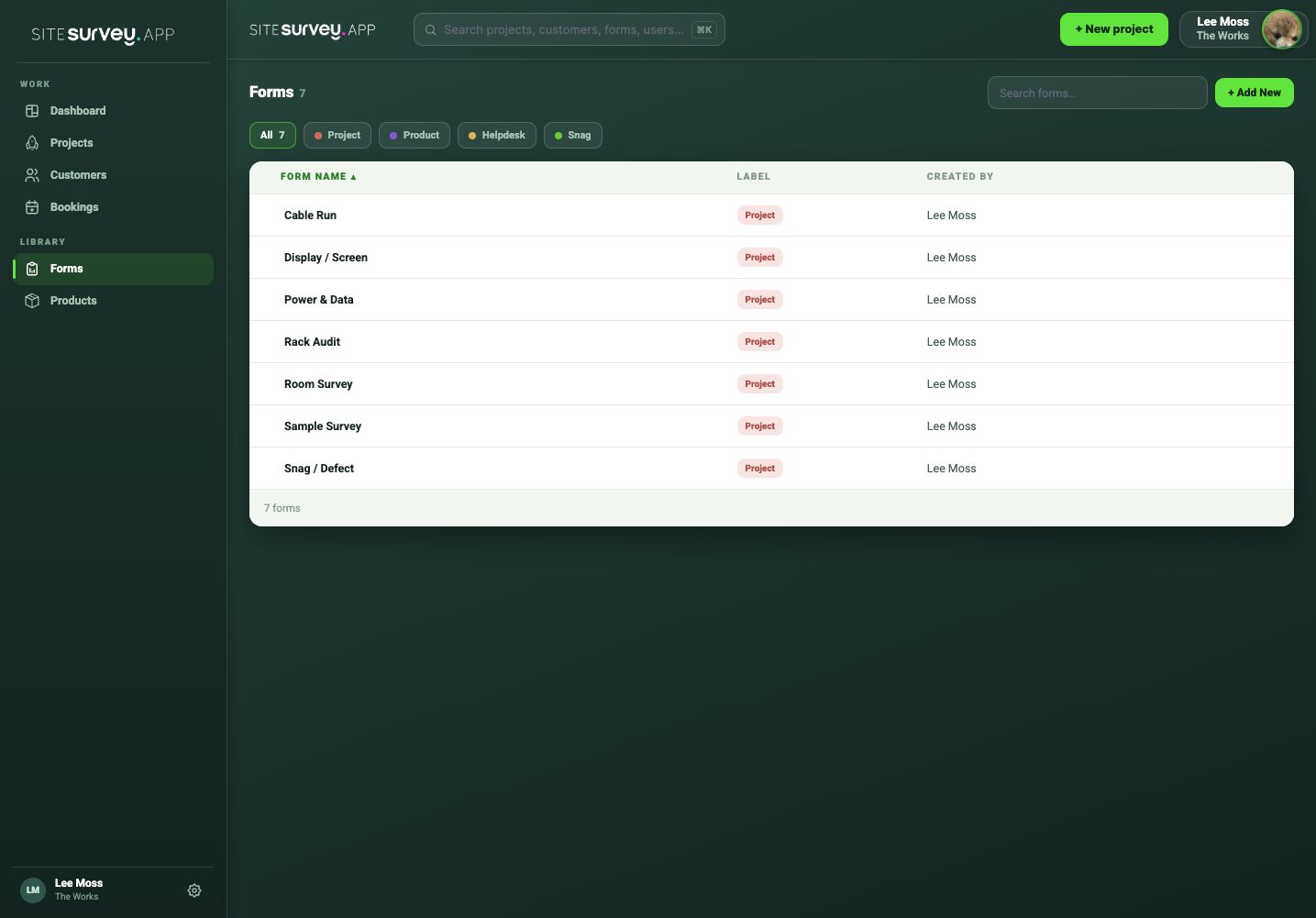Click the SiteSurvey.app logo in top bar
Image resolution: width=1316 pixels, height=918 pixels.
pyautogui.click(x=313, y=30)
